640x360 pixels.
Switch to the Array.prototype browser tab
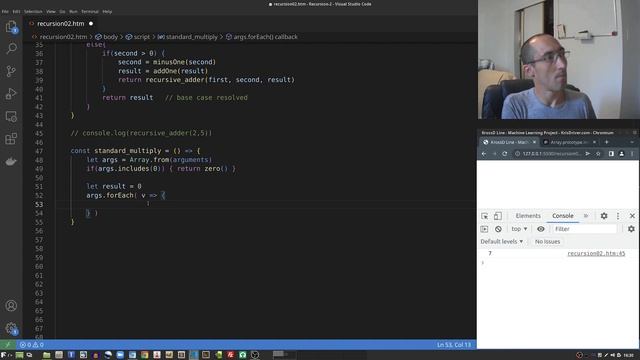click(568, 142)
